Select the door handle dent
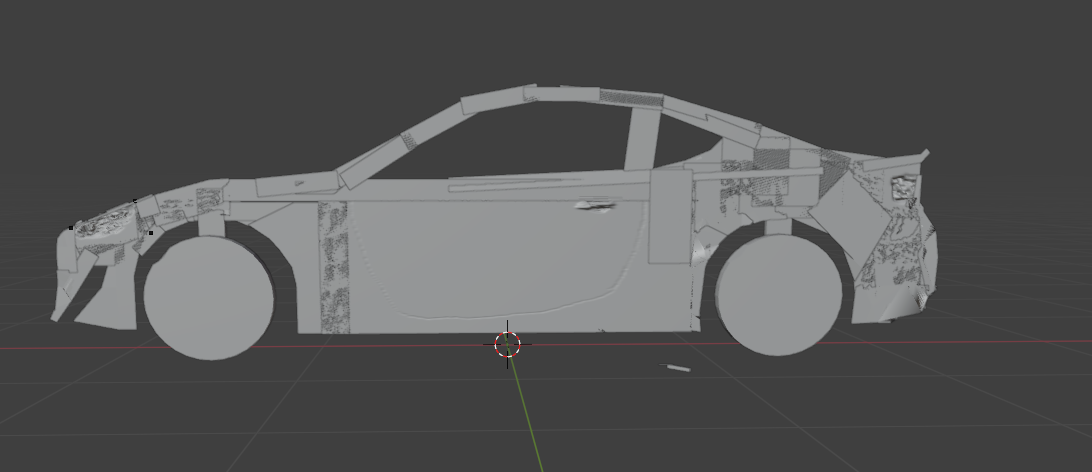 pyautogui.click(x=595, y=205)
